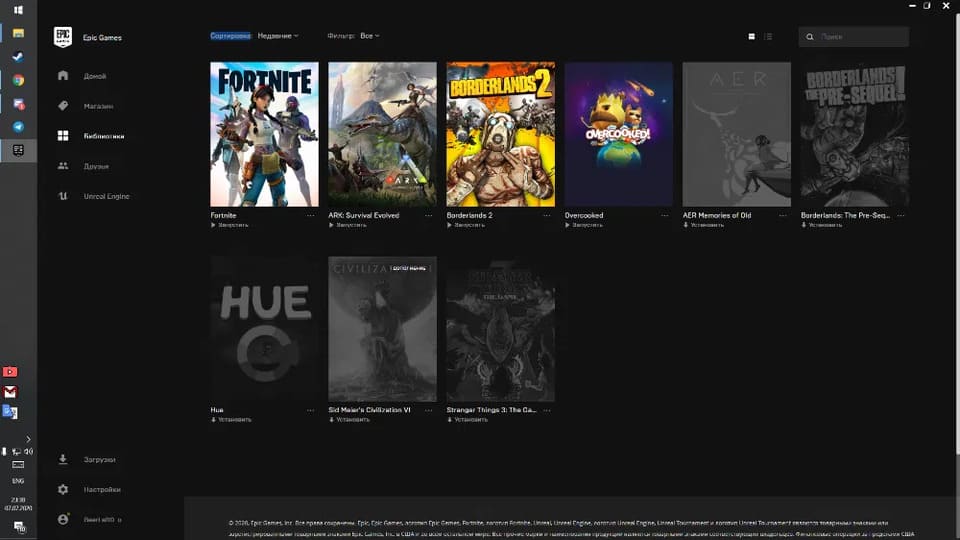This screenshot has height=540, width=960.
Task: Open Settings (Настройки) gear icon
Action: [63, 490]
